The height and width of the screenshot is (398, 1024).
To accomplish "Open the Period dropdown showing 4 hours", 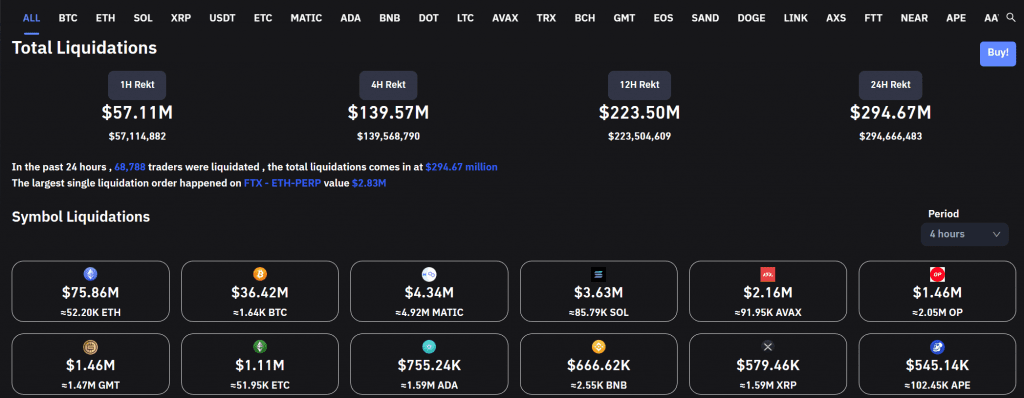I will click(965, 234).
